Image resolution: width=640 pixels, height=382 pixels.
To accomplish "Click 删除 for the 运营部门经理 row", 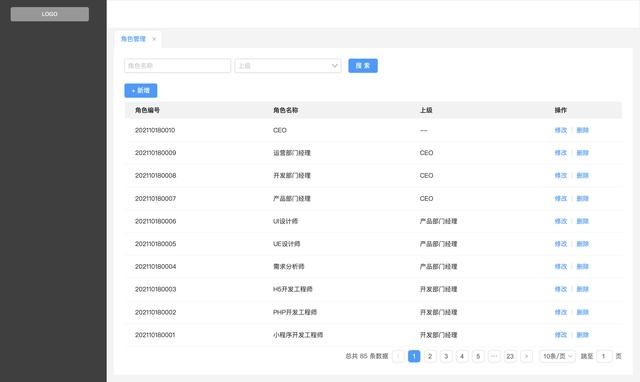I will (x=582, y=153).
